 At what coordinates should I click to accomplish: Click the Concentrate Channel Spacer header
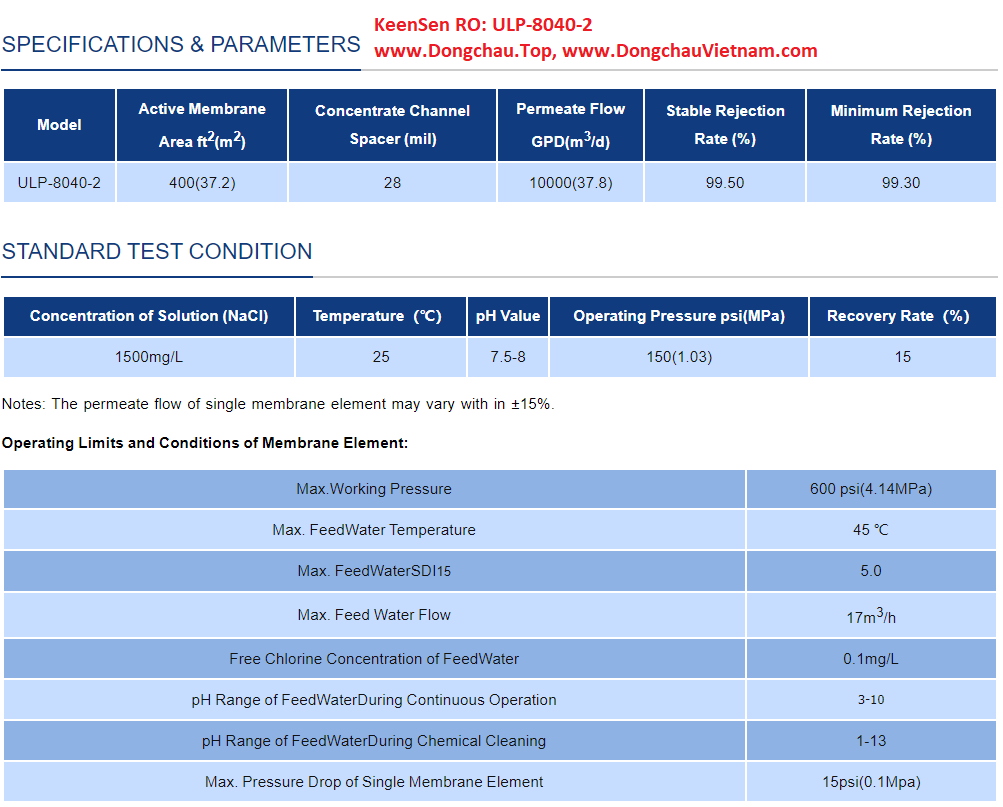[392, 125]
